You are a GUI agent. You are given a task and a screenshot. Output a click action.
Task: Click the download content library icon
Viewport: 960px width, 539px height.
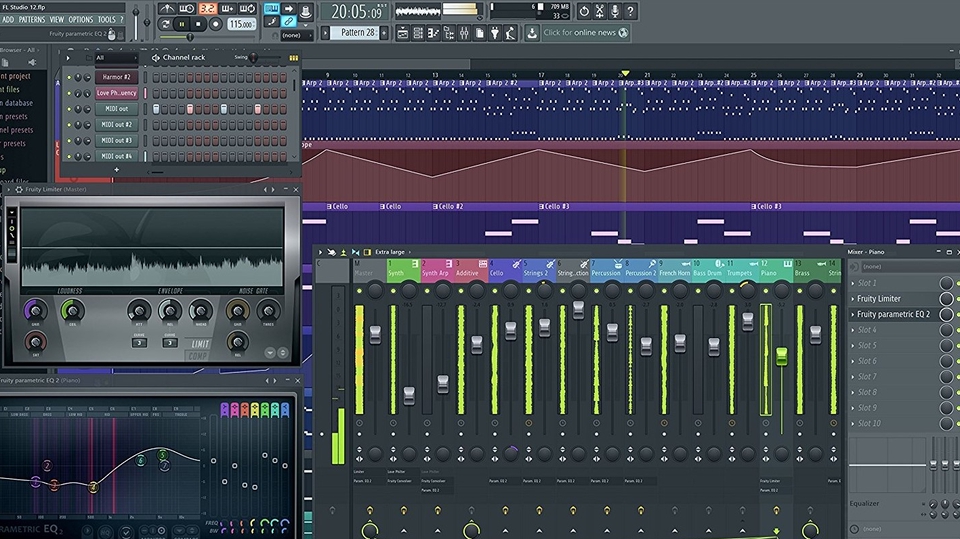[x=532, y=33]
